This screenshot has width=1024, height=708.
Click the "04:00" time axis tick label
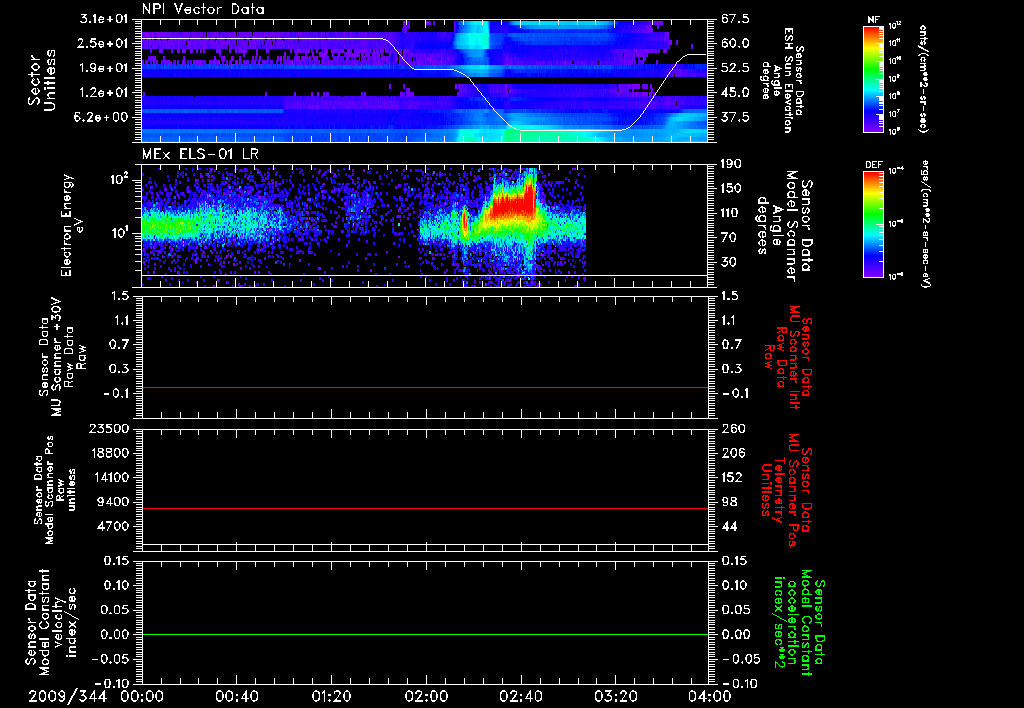click(x=710, y=696)
